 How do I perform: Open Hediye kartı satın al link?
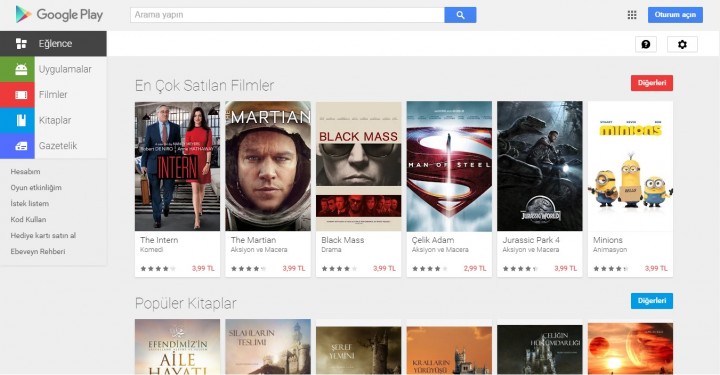pos(43,235)
